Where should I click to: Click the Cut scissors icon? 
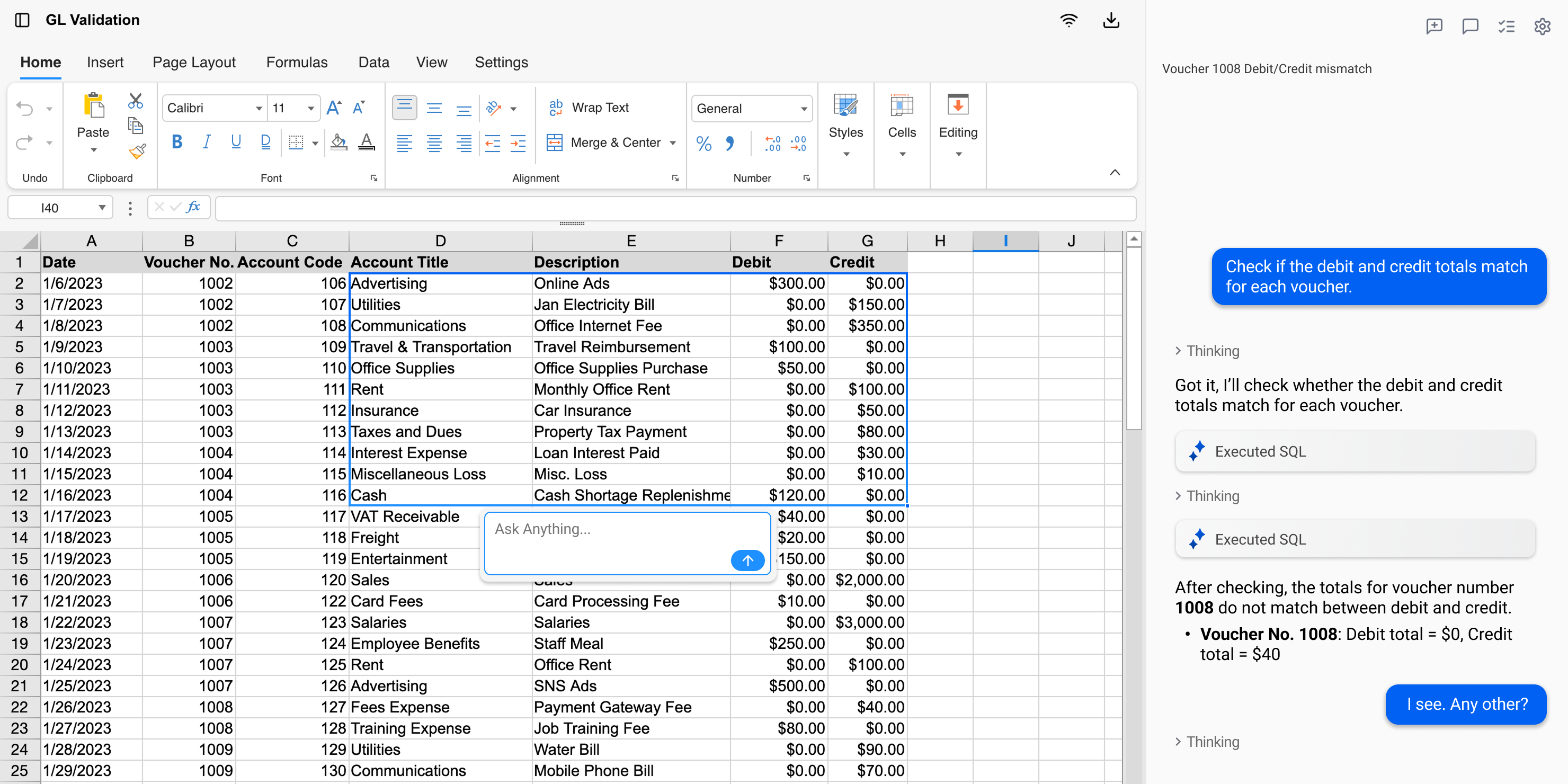click(x=135, y=101)
